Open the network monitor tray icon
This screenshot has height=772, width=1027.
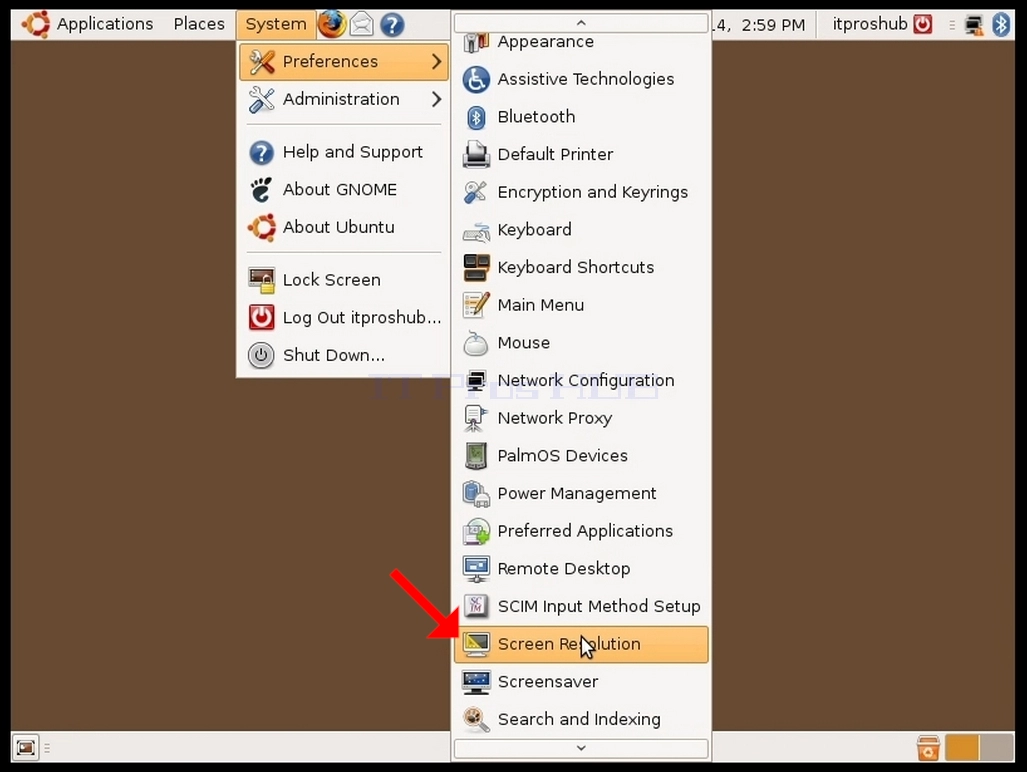(x=974, y=25)
